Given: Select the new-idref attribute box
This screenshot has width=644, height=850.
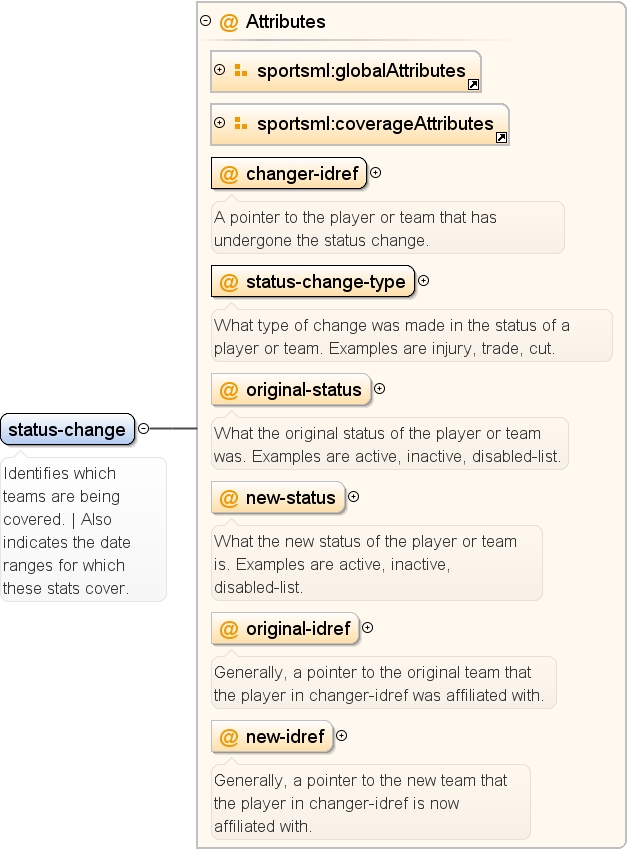Looking at the screenshot, I should [x=272, y=737].
